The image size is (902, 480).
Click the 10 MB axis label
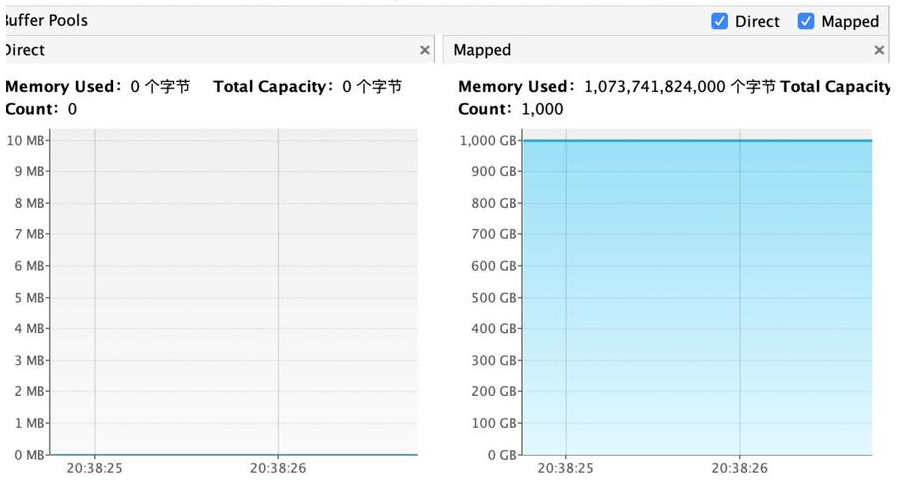[26, 140]
